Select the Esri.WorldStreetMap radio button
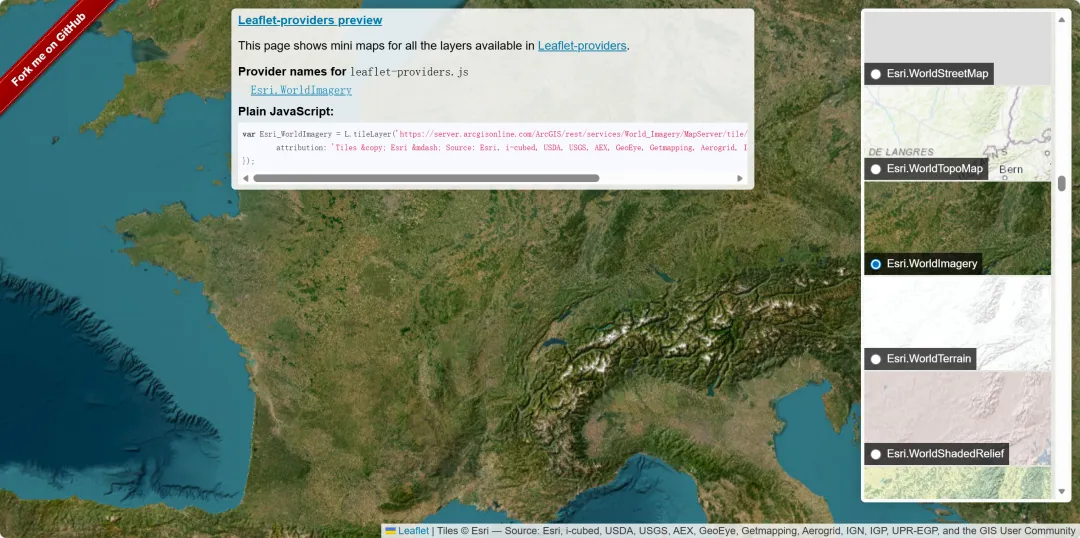 pyautogui.click(x=875, y=74)
